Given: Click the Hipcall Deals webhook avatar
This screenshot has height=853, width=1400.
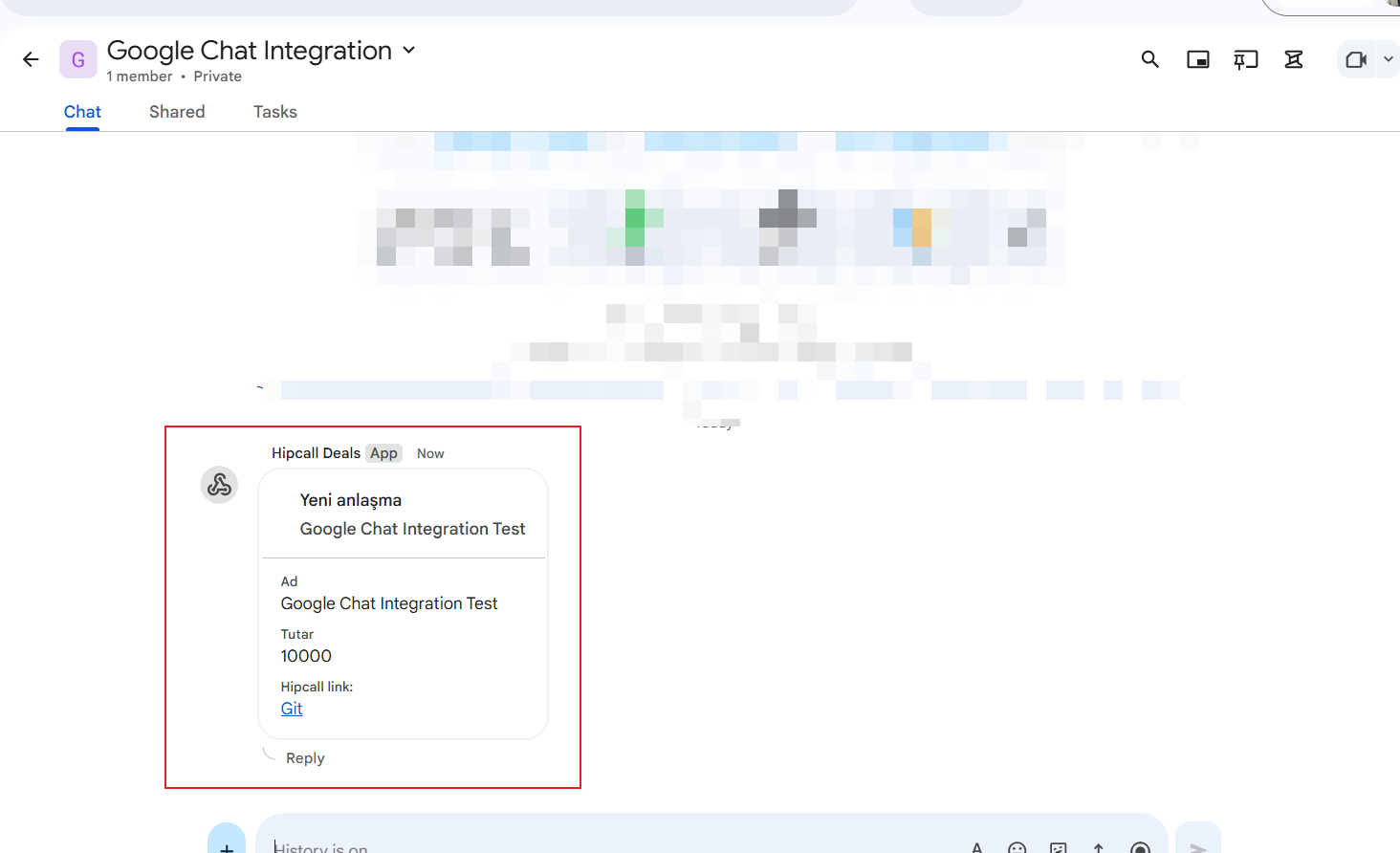Looking at the screenshot, I should (x=219, y=485).
